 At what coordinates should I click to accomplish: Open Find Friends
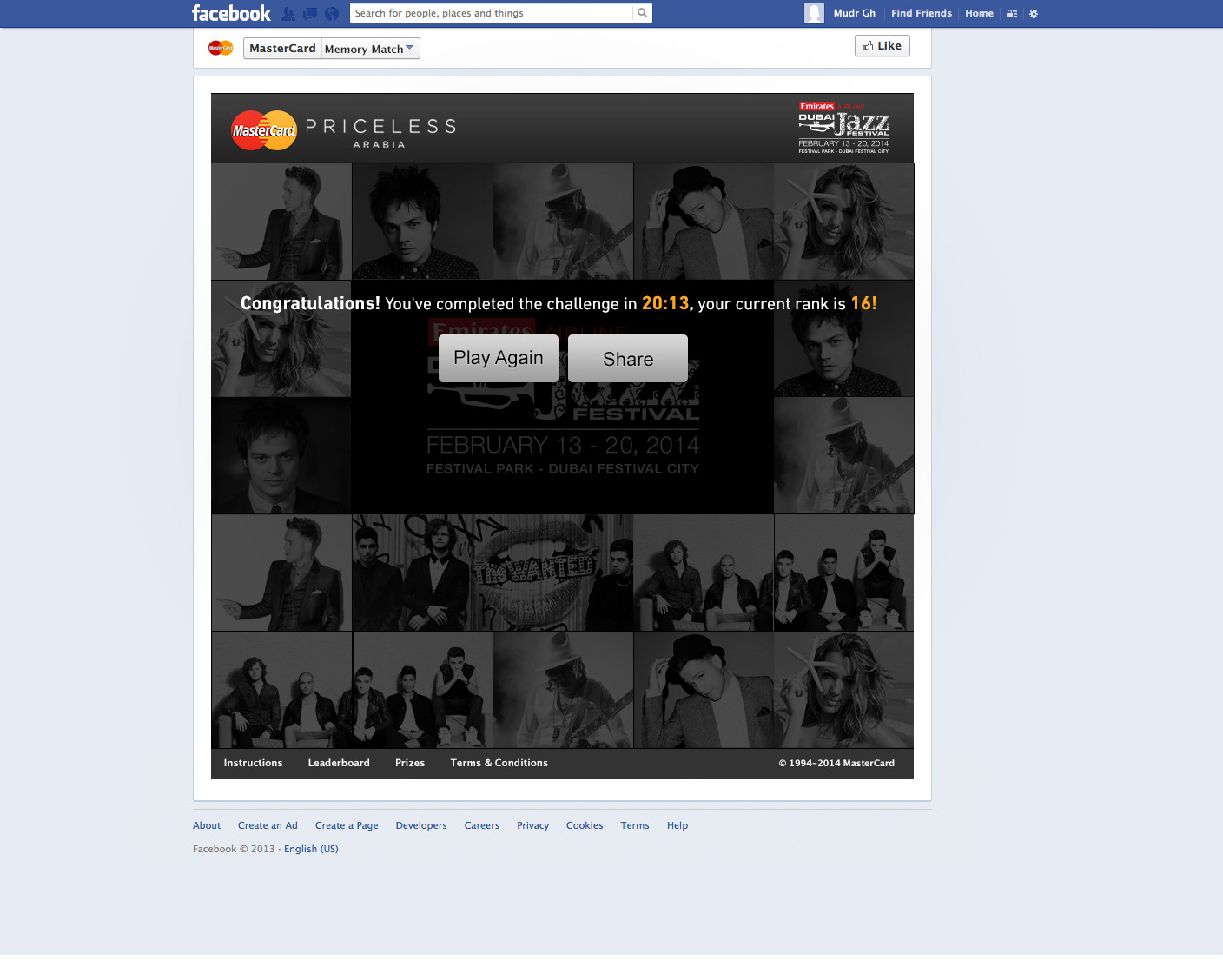tap(921, 13)
